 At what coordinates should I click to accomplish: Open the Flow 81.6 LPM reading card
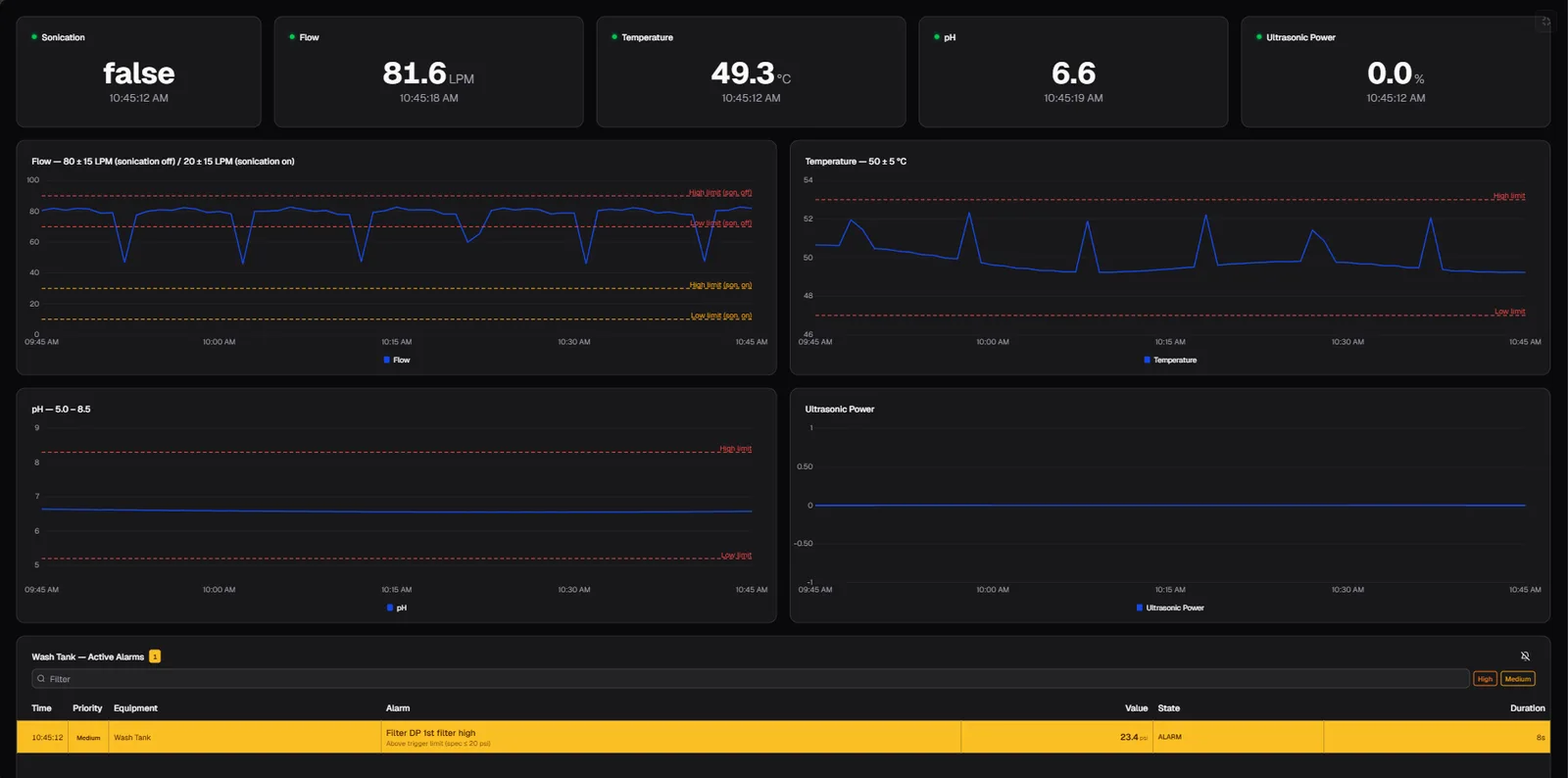[x=428, y=72]
